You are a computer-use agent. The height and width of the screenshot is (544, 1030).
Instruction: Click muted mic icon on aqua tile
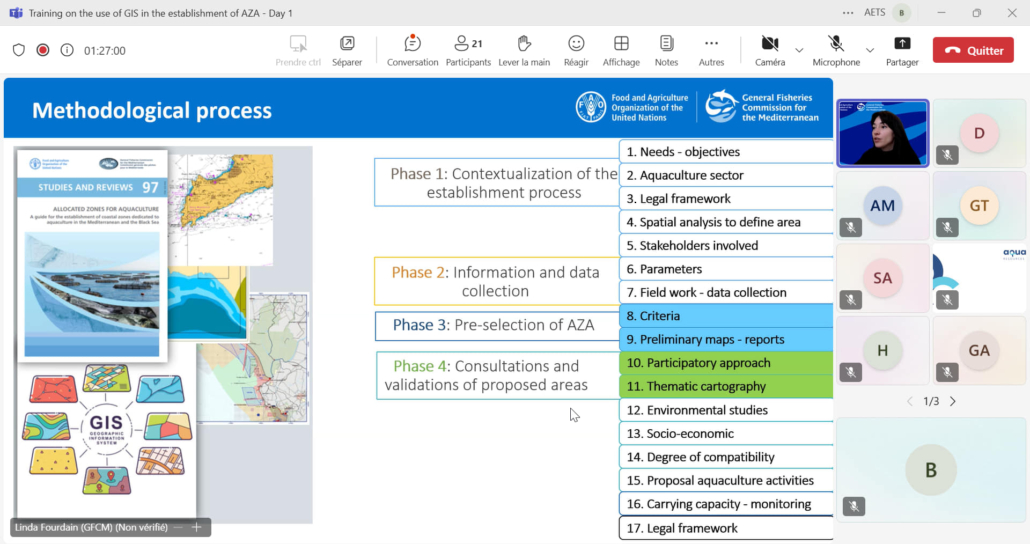tap(947, 300)
